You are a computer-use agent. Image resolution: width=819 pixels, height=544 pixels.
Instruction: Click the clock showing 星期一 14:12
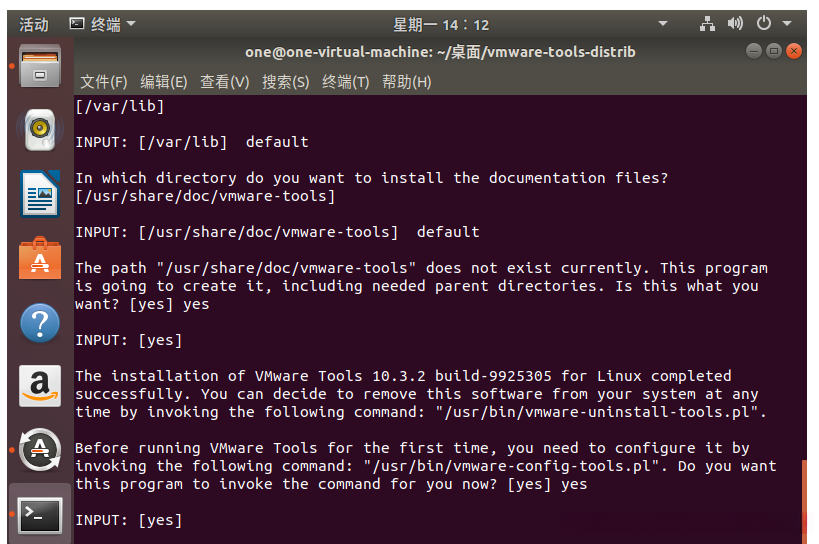click(441, 24)
